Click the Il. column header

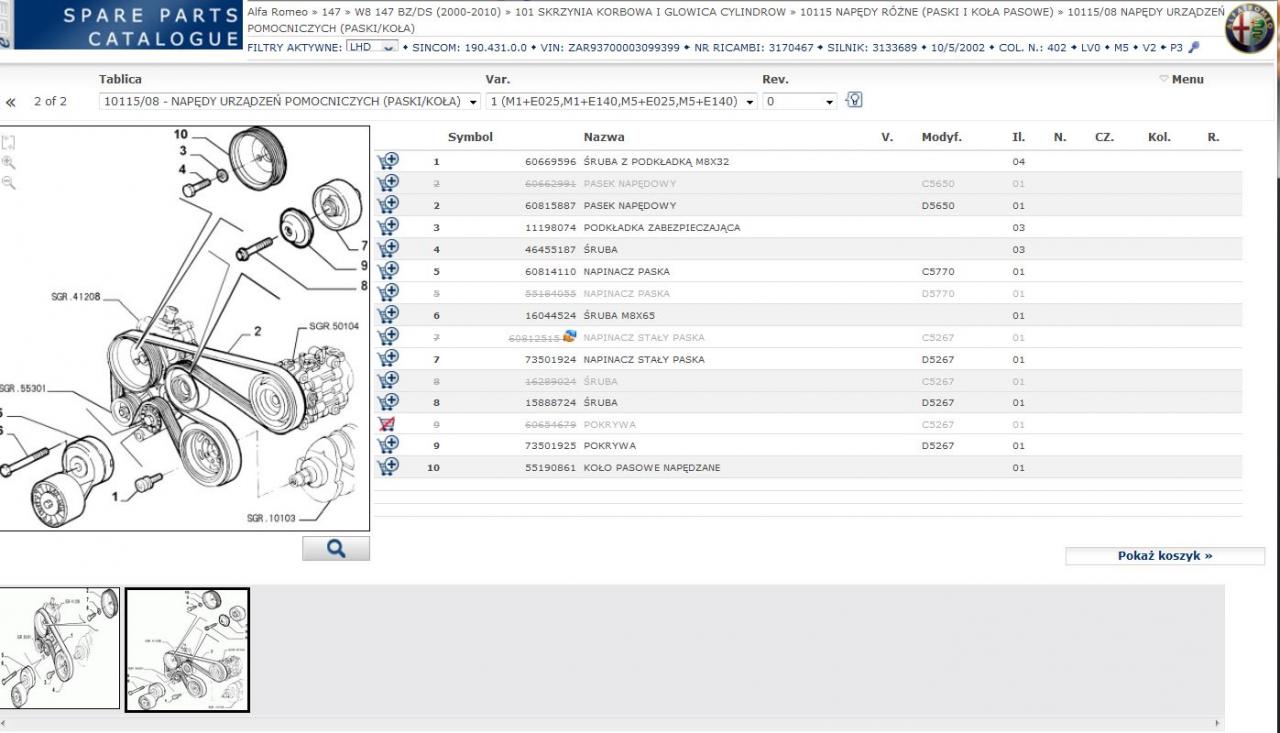pyautogui.click(x=1019, y=137)
